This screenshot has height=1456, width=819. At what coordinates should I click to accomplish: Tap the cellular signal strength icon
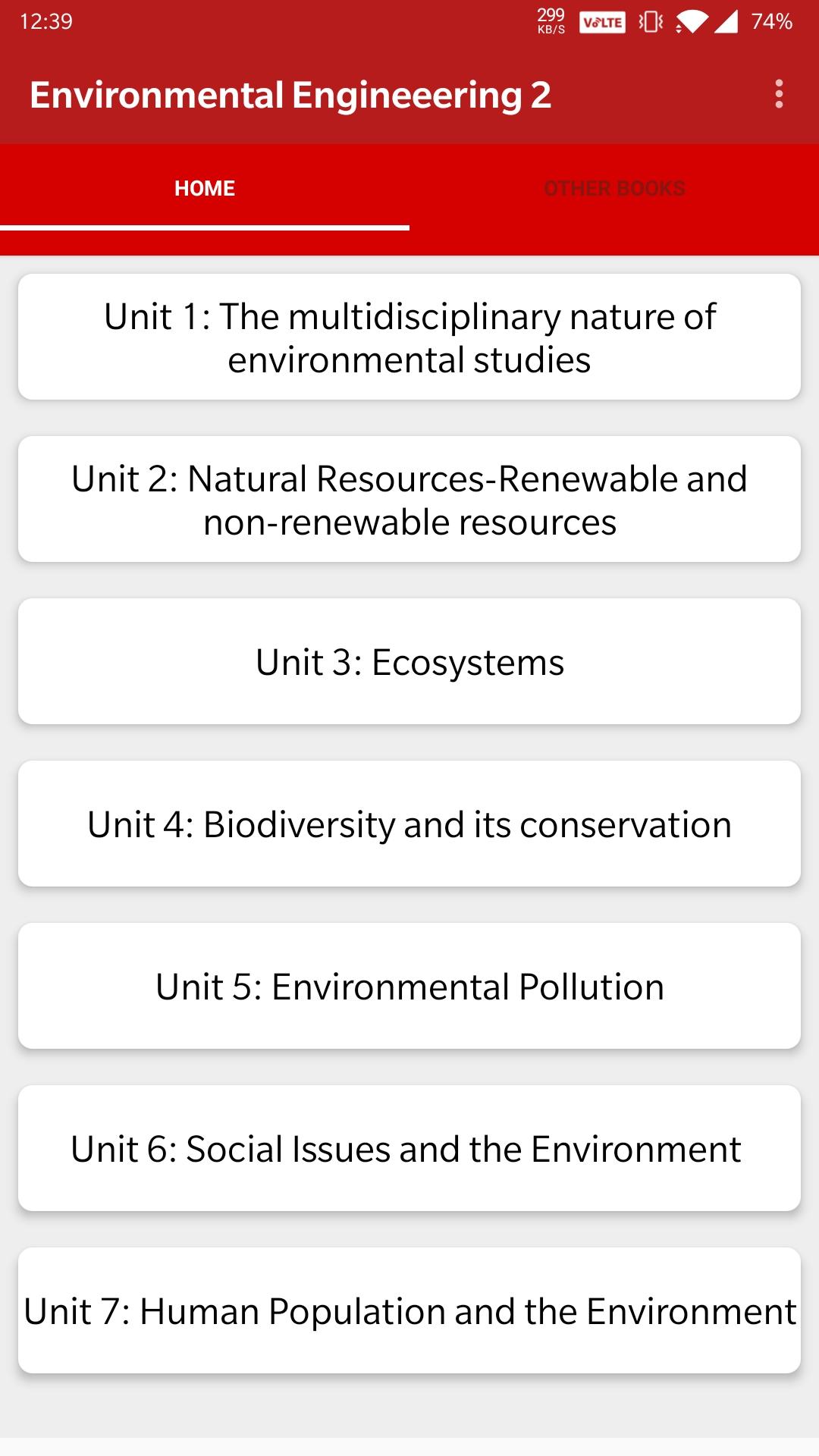coord(726,22)
